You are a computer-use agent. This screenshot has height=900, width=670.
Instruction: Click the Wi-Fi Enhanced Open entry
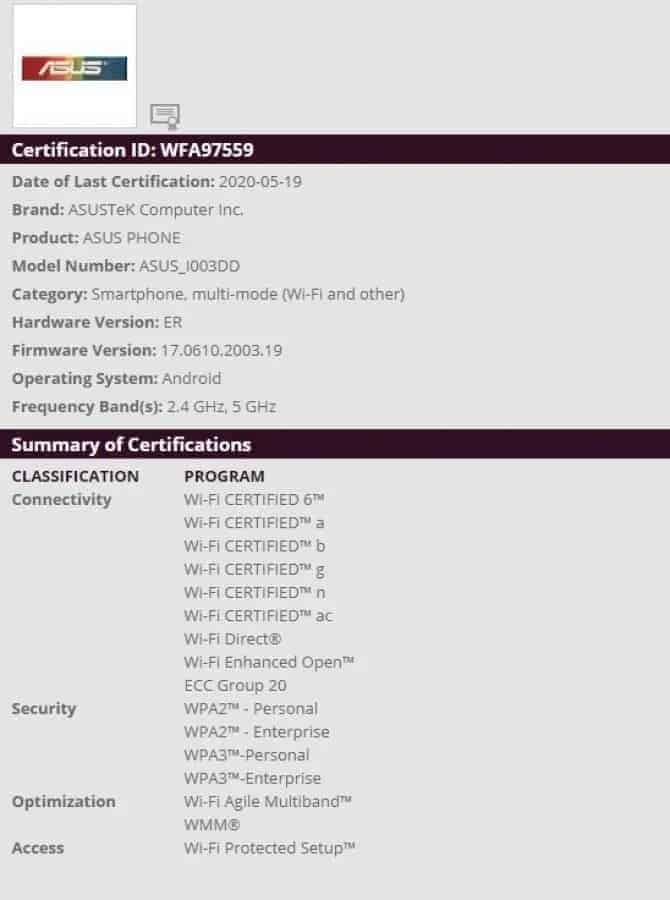tap(269, 662)
